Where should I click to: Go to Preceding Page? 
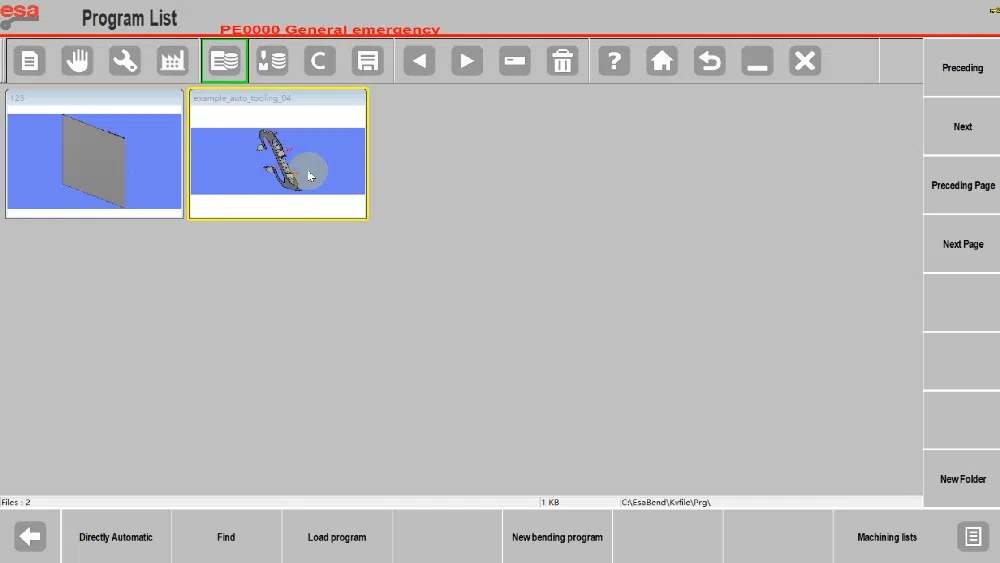click(962, 186)
